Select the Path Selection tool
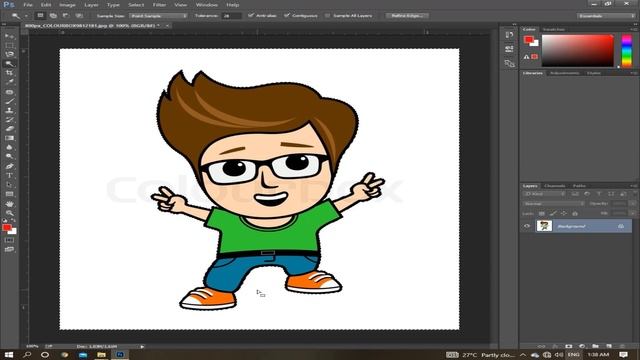 point(9,185)
